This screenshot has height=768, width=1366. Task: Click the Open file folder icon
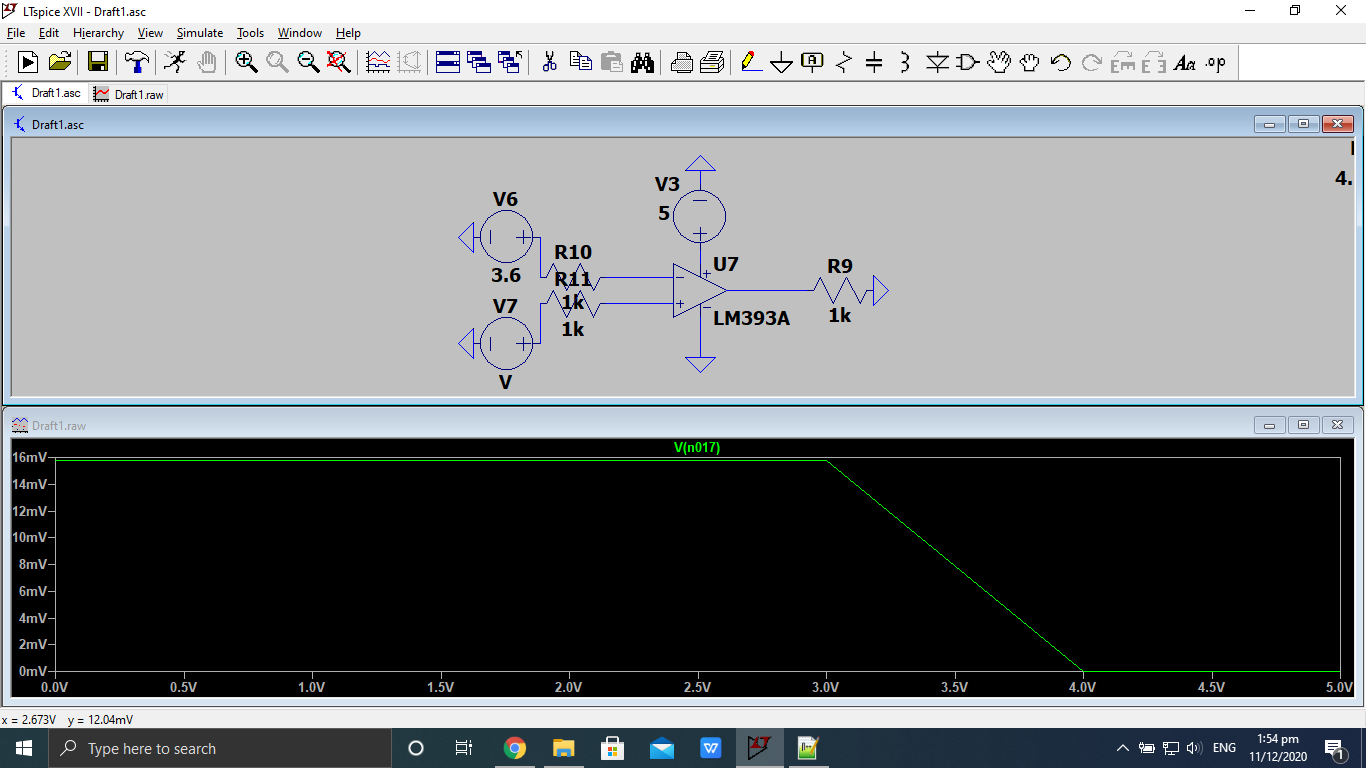[60, 62]
